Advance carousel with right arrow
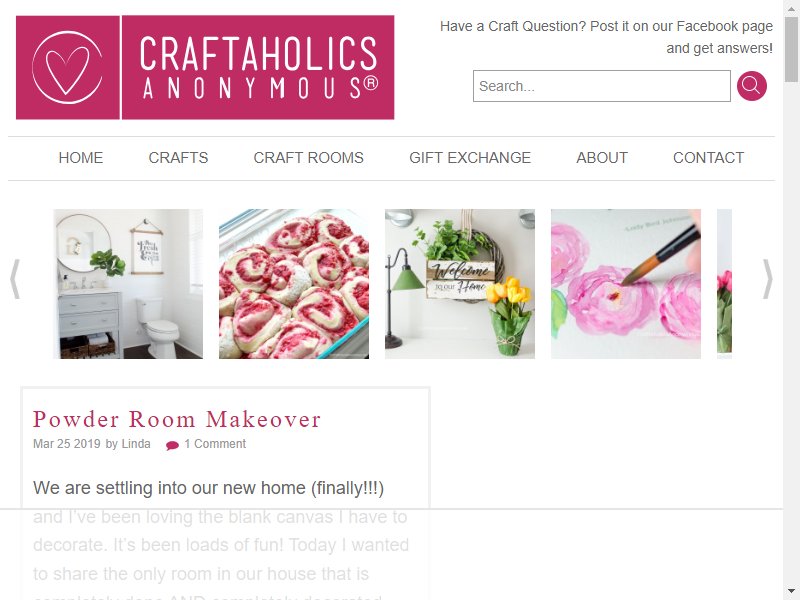 [x=767, y=279]
